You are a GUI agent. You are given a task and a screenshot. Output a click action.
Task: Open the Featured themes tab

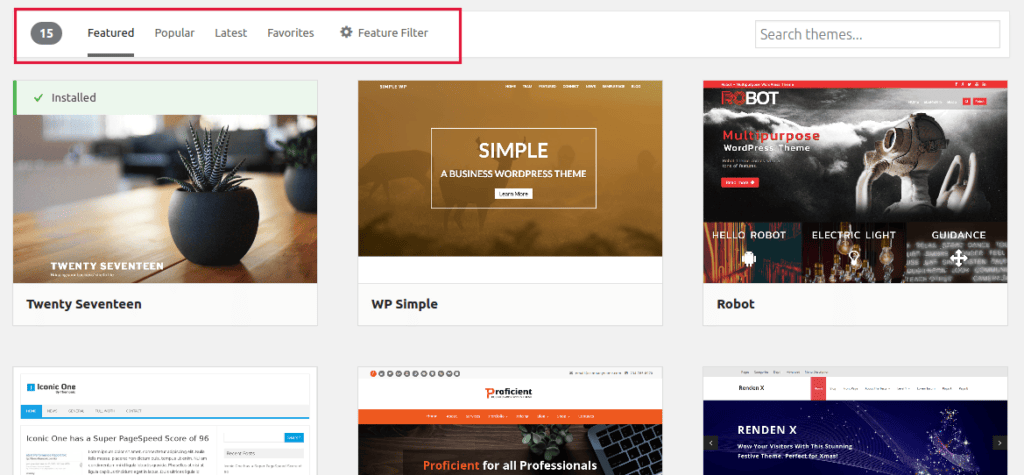[110, 33]
